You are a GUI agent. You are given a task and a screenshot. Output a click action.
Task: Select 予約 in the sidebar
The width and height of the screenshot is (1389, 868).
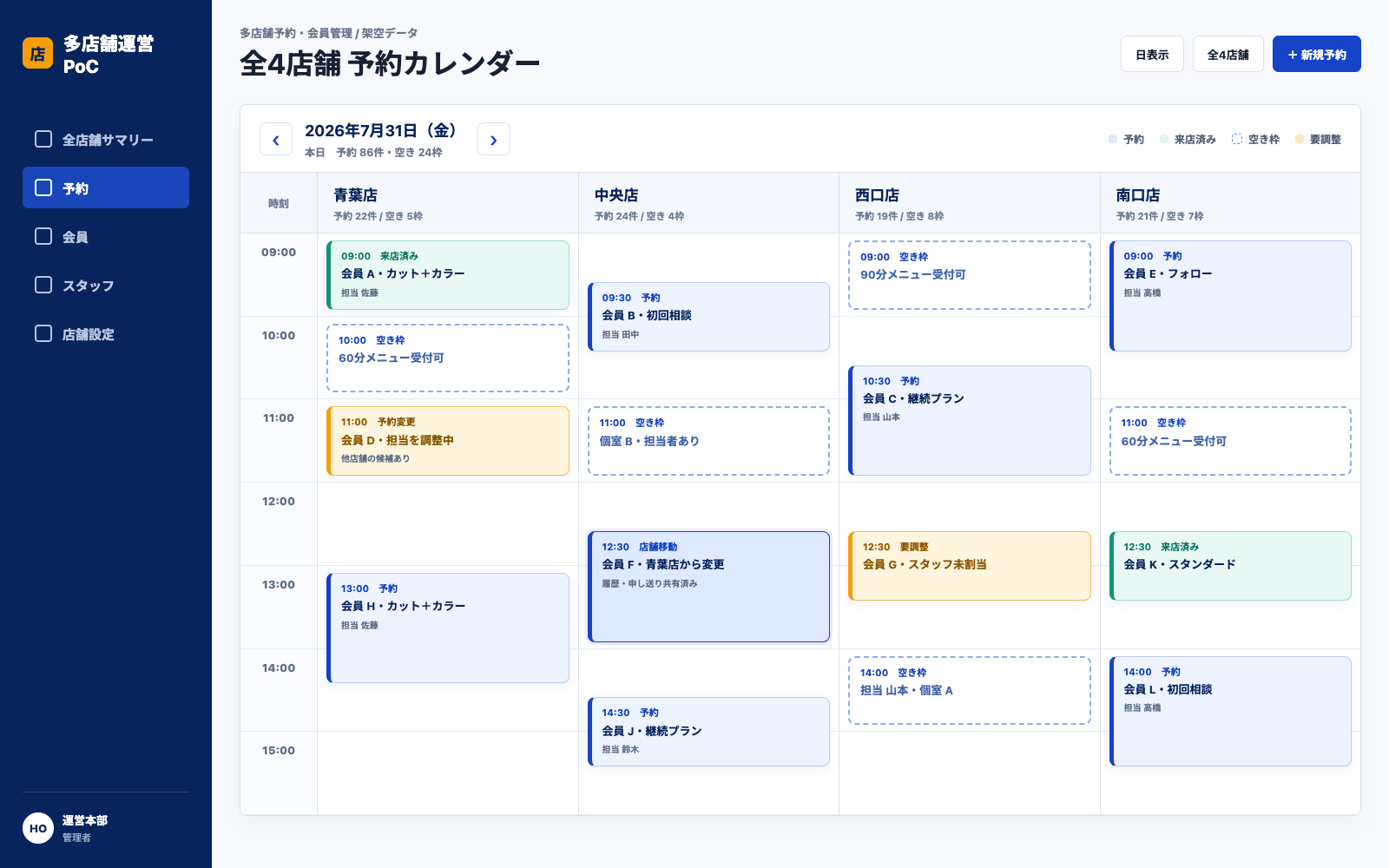coord(106,187)
